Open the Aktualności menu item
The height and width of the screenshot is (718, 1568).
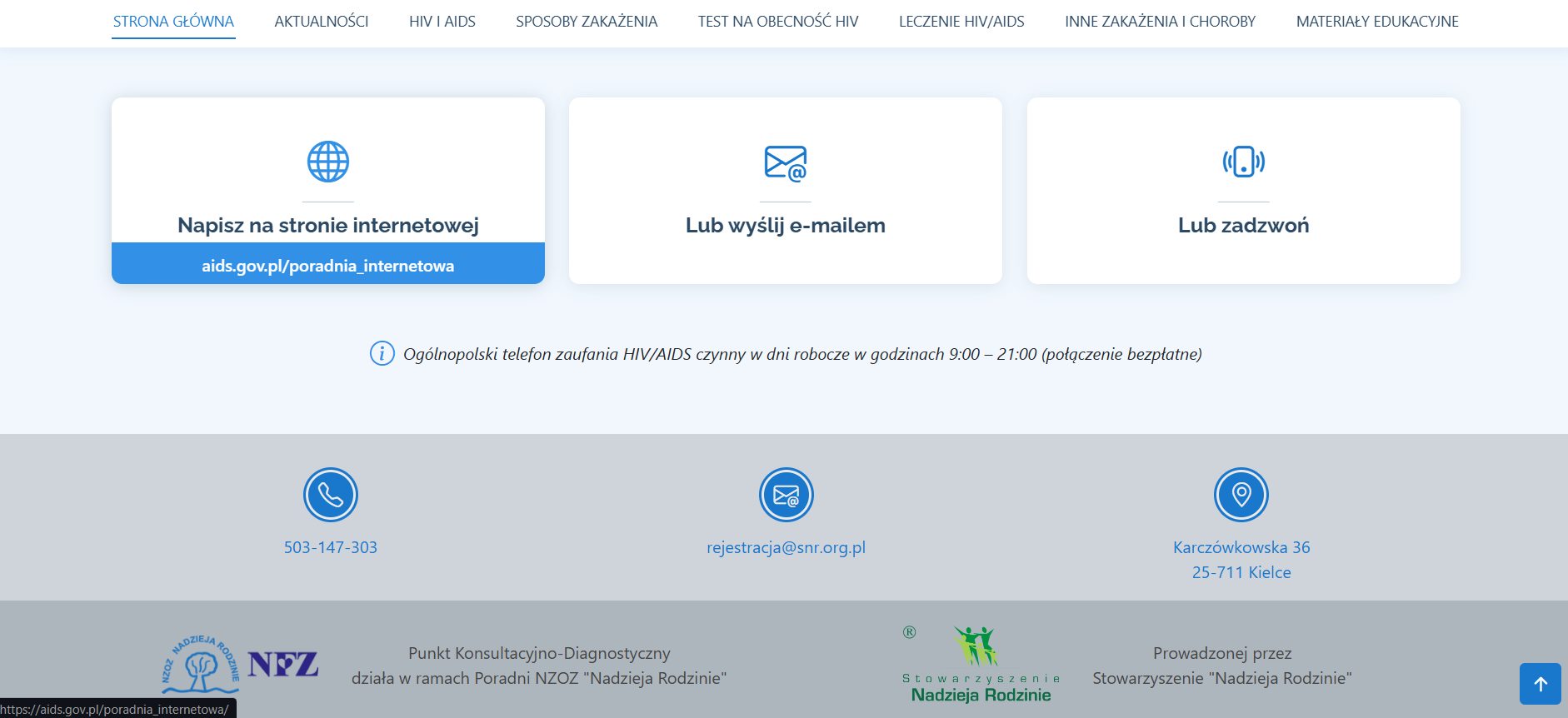click(322, 22)
